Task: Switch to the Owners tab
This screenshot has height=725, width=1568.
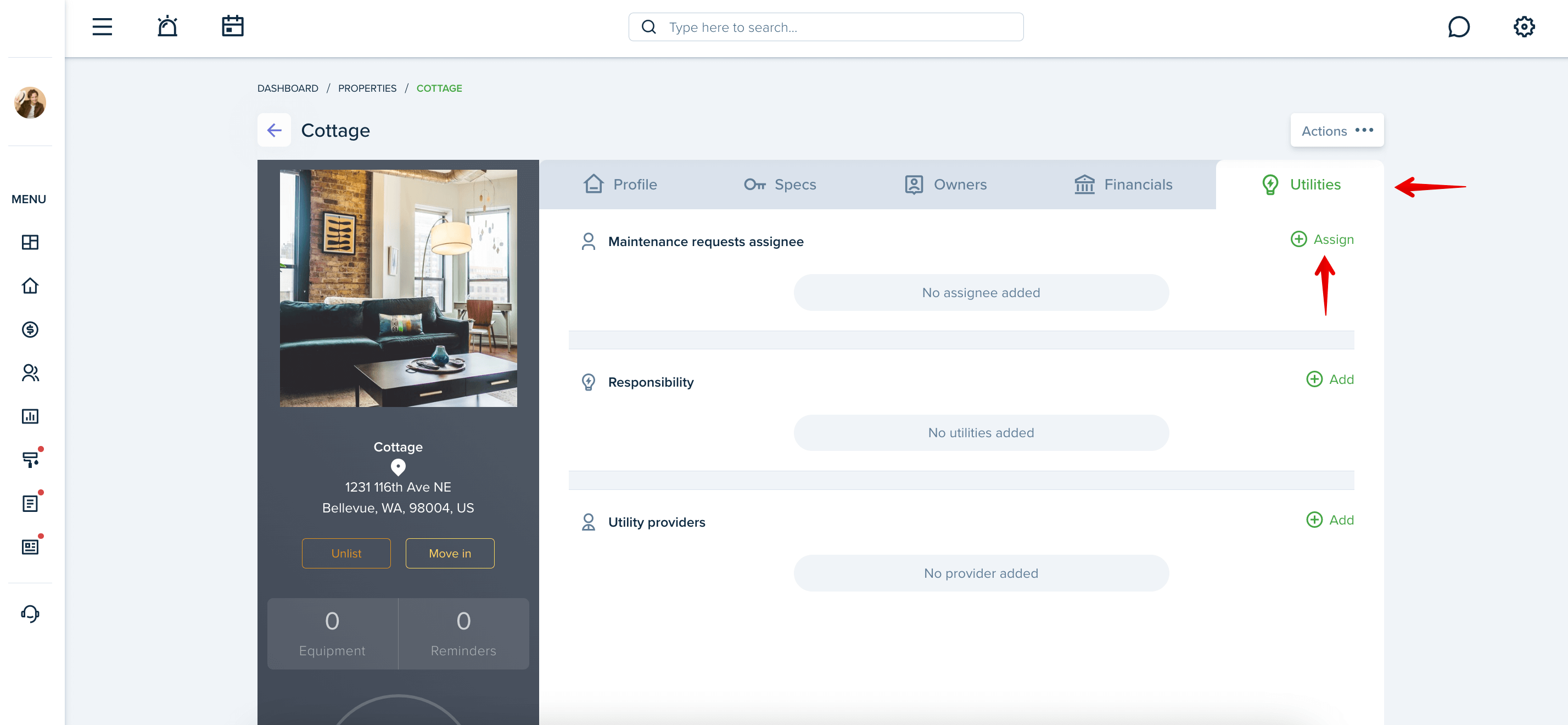Action: pos(945,185)
